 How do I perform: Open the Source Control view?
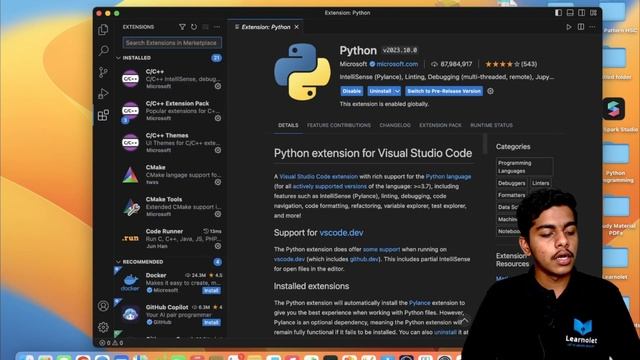point(103,72)
